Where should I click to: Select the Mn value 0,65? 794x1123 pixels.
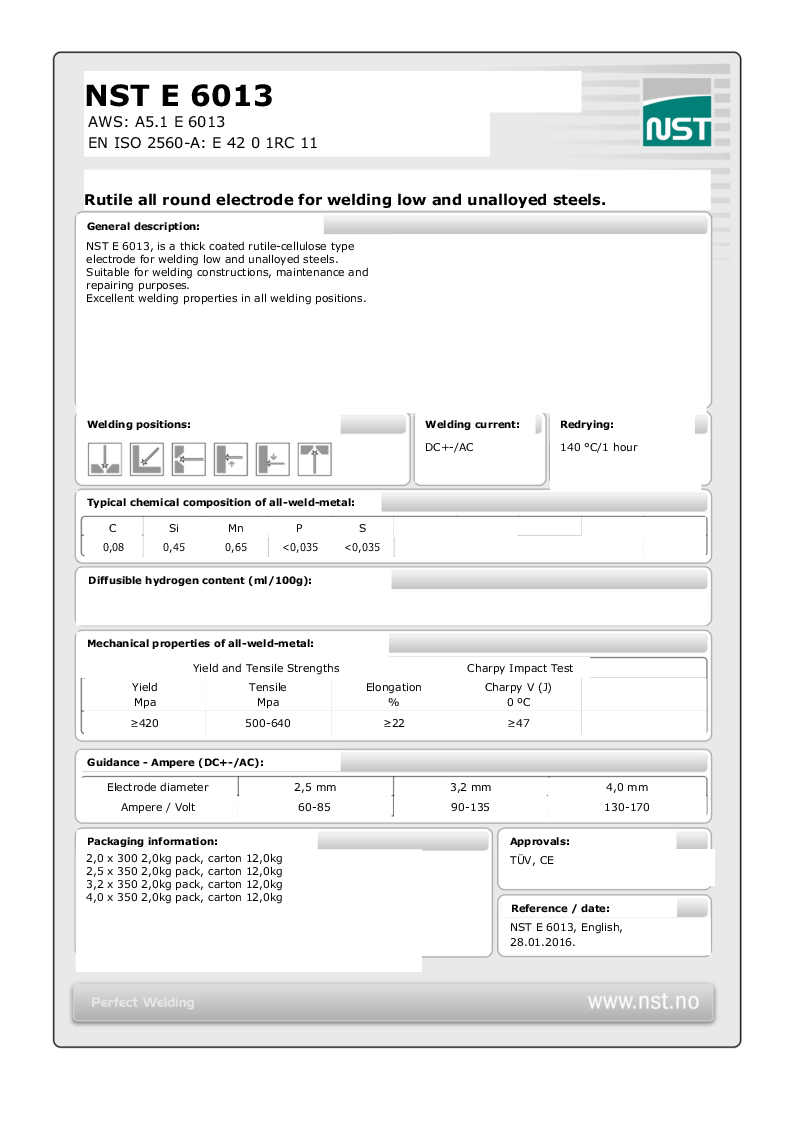(x=236, y=547)
